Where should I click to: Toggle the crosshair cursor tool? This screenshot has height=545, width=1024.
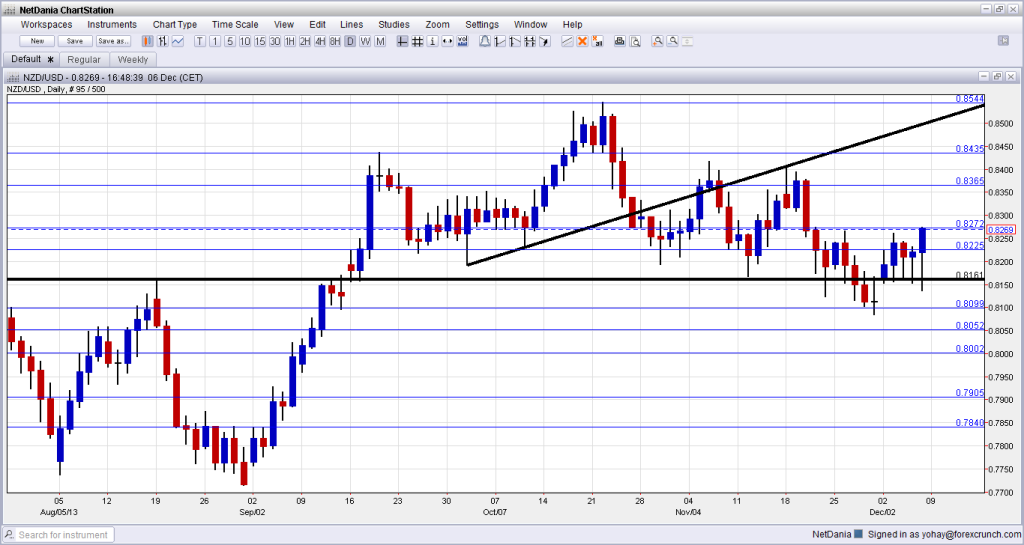tap(402, 41)
